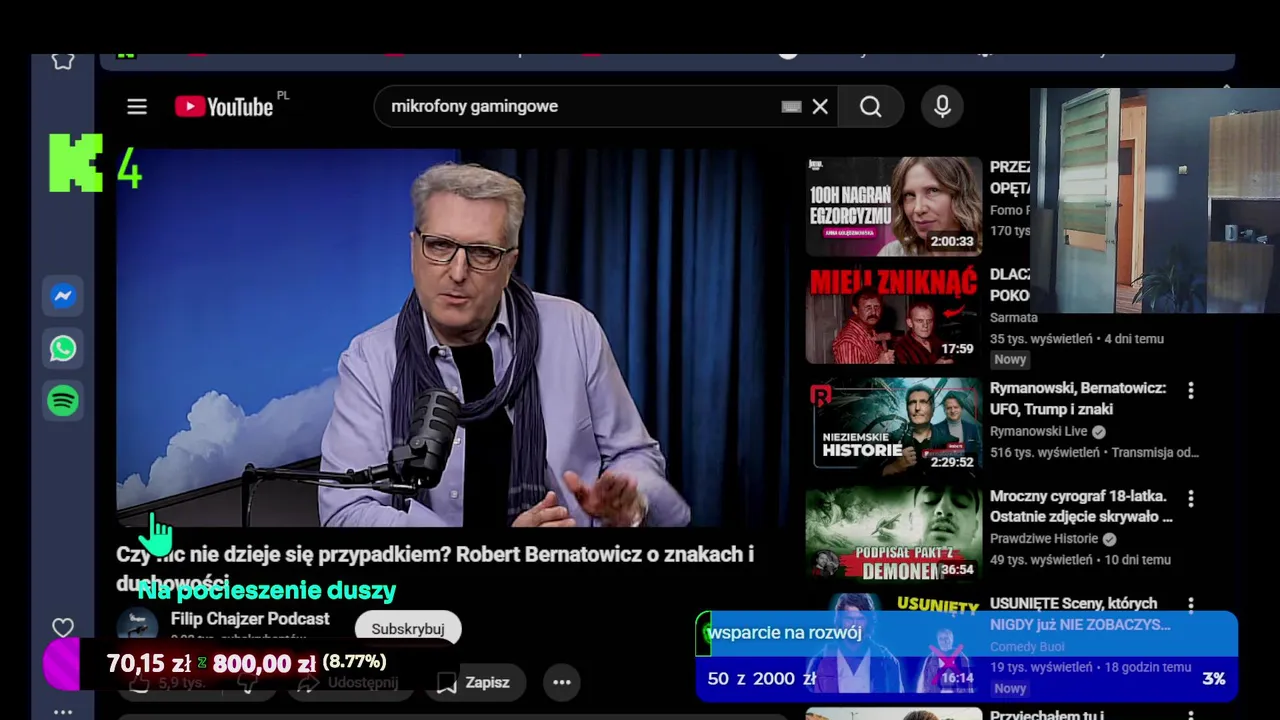Open the Mieli zniknąć video thumbnail
This screenshot has height=720, width=1280.
pos(894,315)
